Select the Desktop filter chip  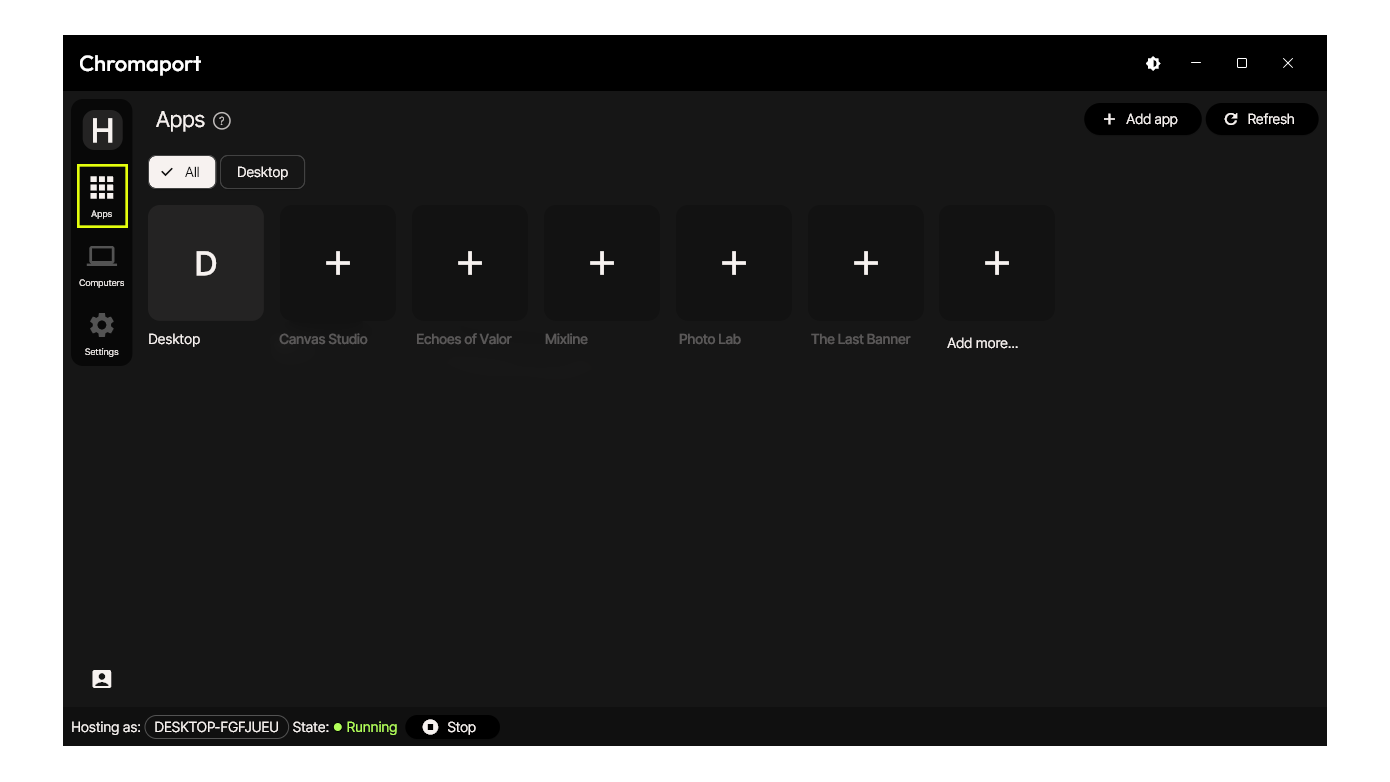pyautogui.click(x=262, y=172)
